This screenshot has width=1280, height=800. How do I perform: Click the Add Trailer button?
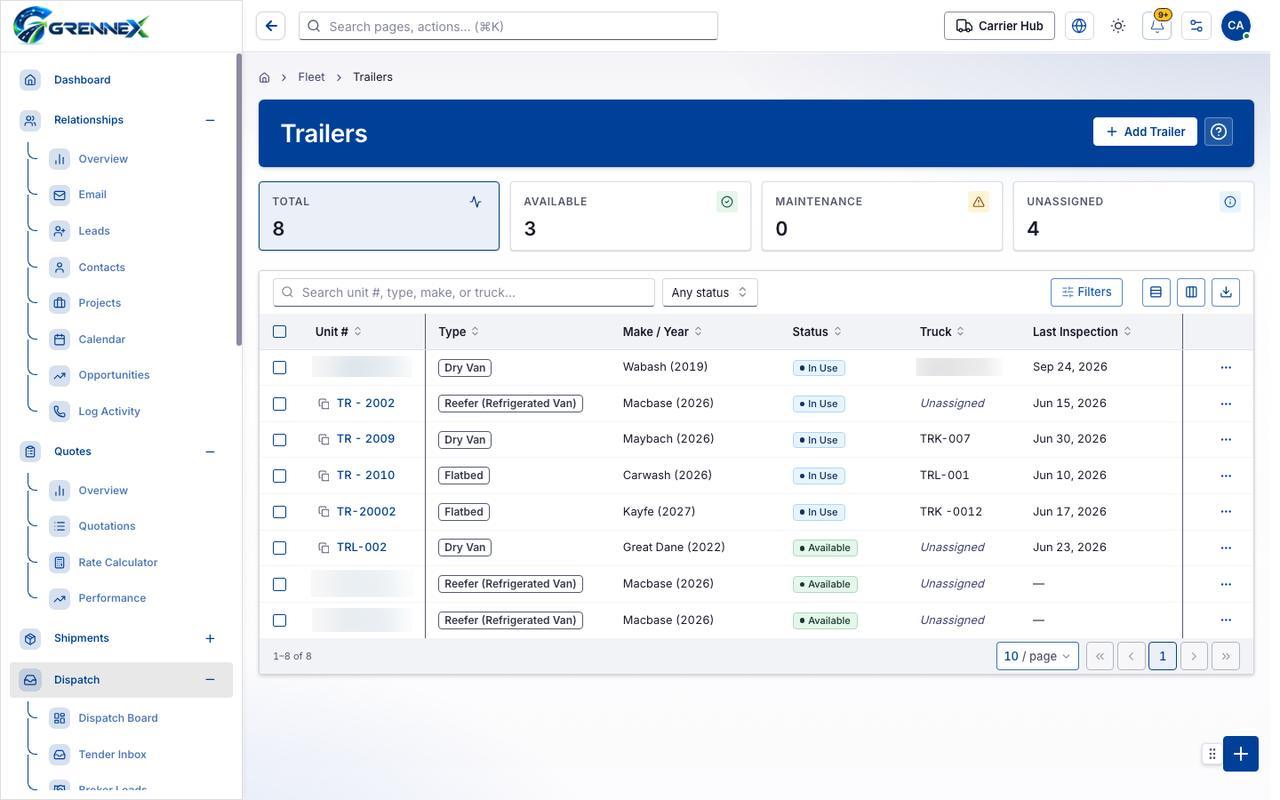click(1145, 132)
